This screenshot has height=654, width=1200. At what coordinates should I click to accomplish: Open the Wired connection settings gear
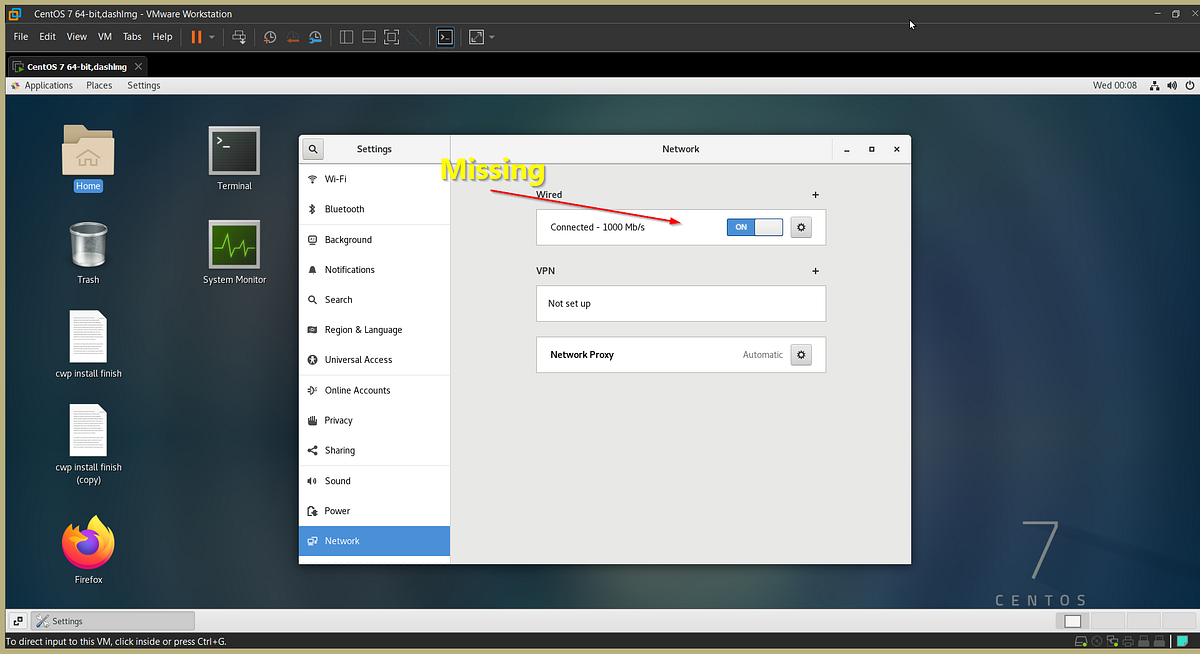click(800, 227)
